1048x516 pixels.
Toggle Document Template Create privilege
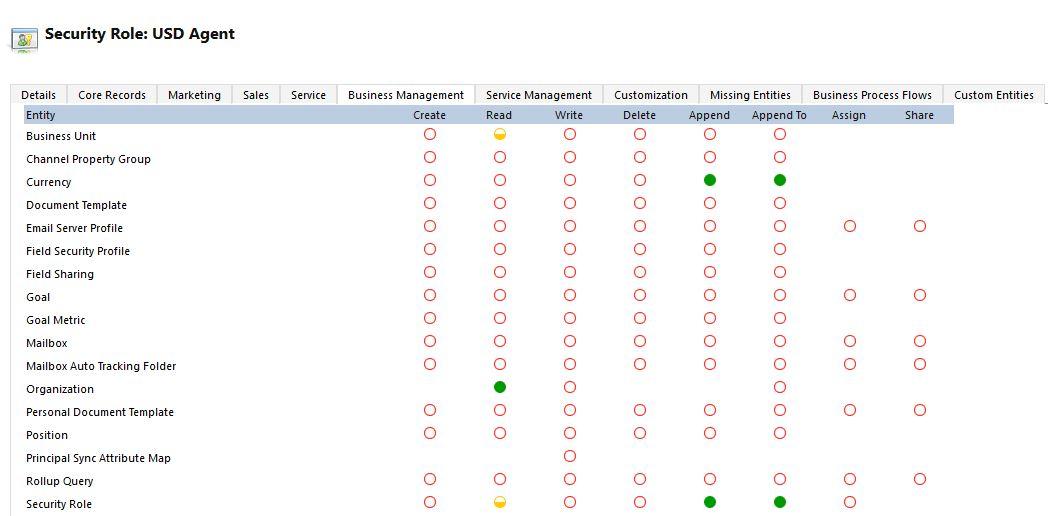(x=430, y=203)
